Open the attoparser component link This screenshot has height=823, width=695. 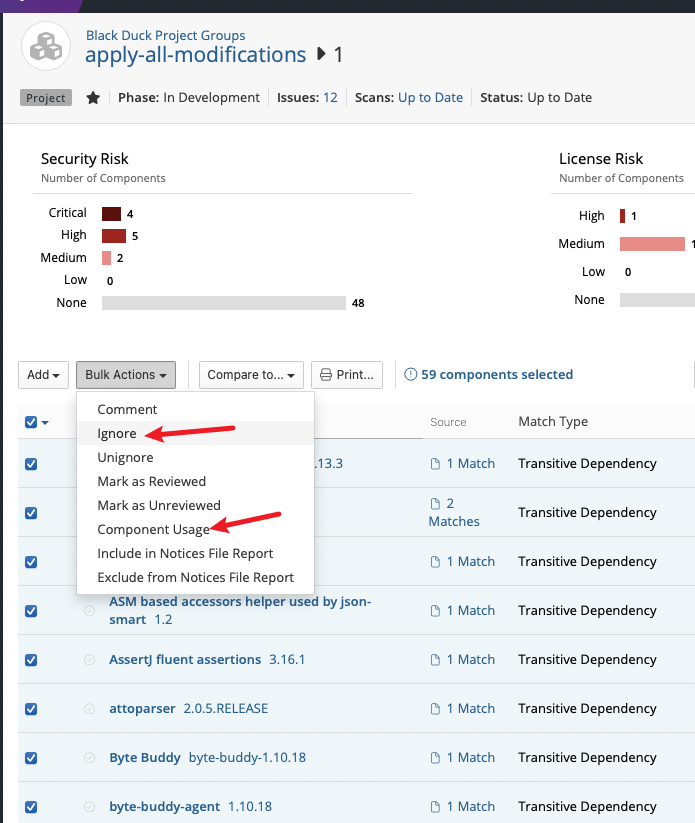(142, 709)
